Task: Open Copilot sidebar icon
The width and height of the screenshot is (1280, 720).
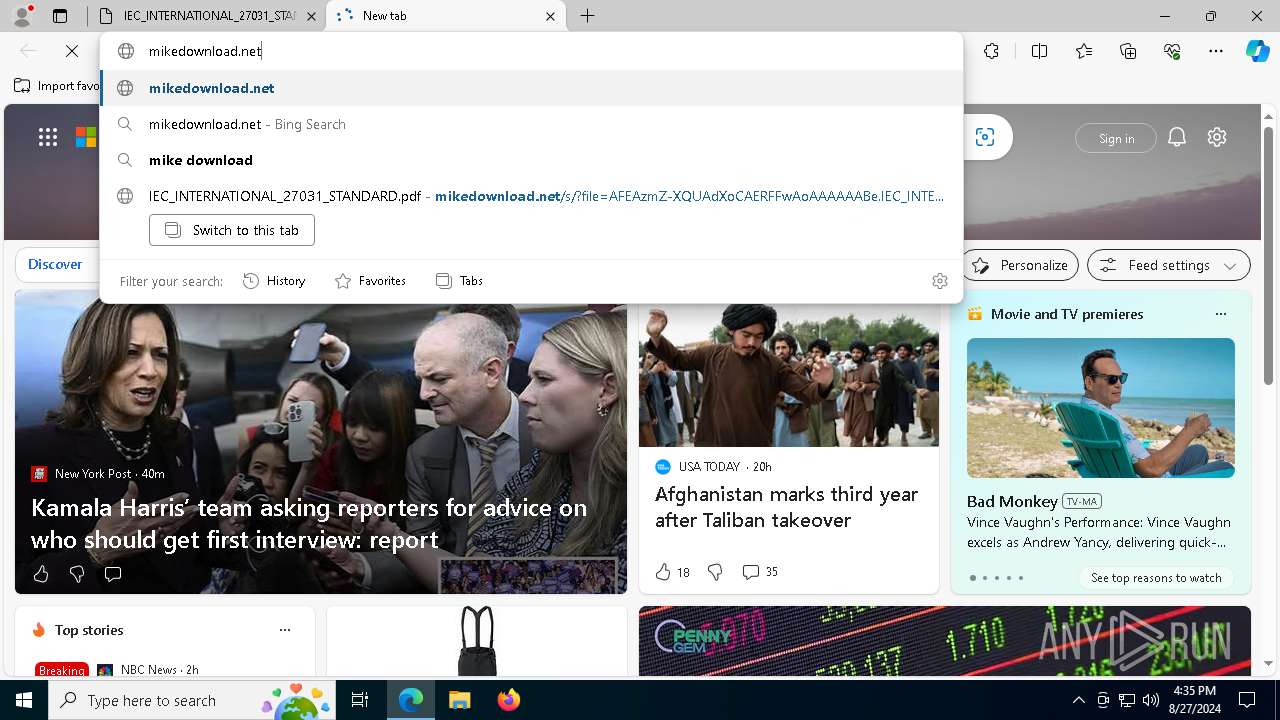Action: [1257, 51]
